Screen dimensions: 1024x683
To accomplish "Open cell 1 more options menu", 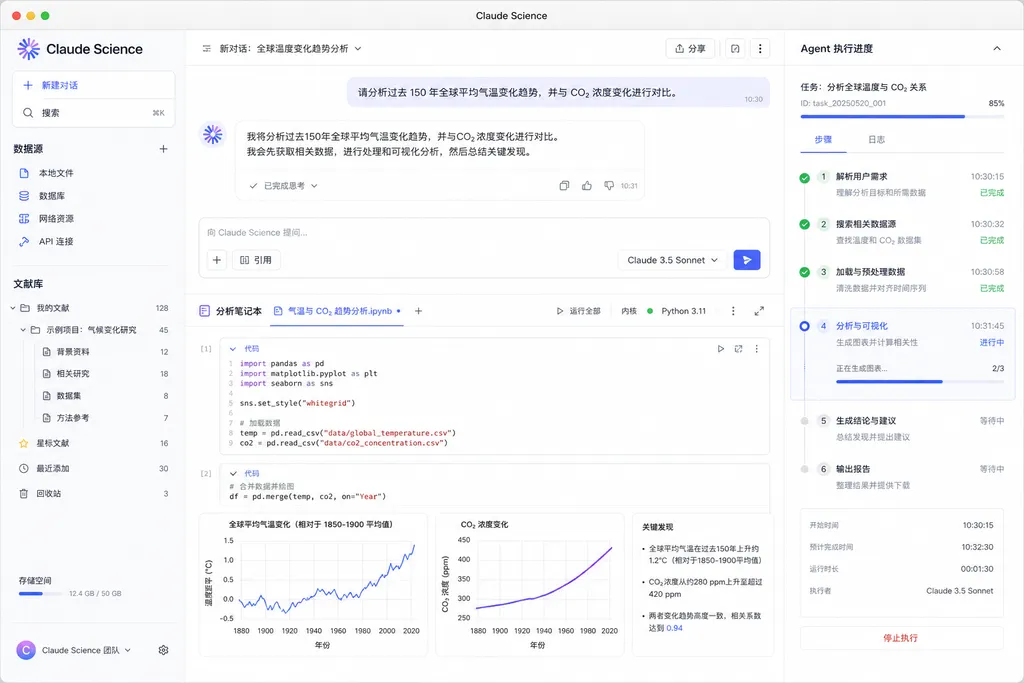I will pyautogui.click(x=756, y=349).
